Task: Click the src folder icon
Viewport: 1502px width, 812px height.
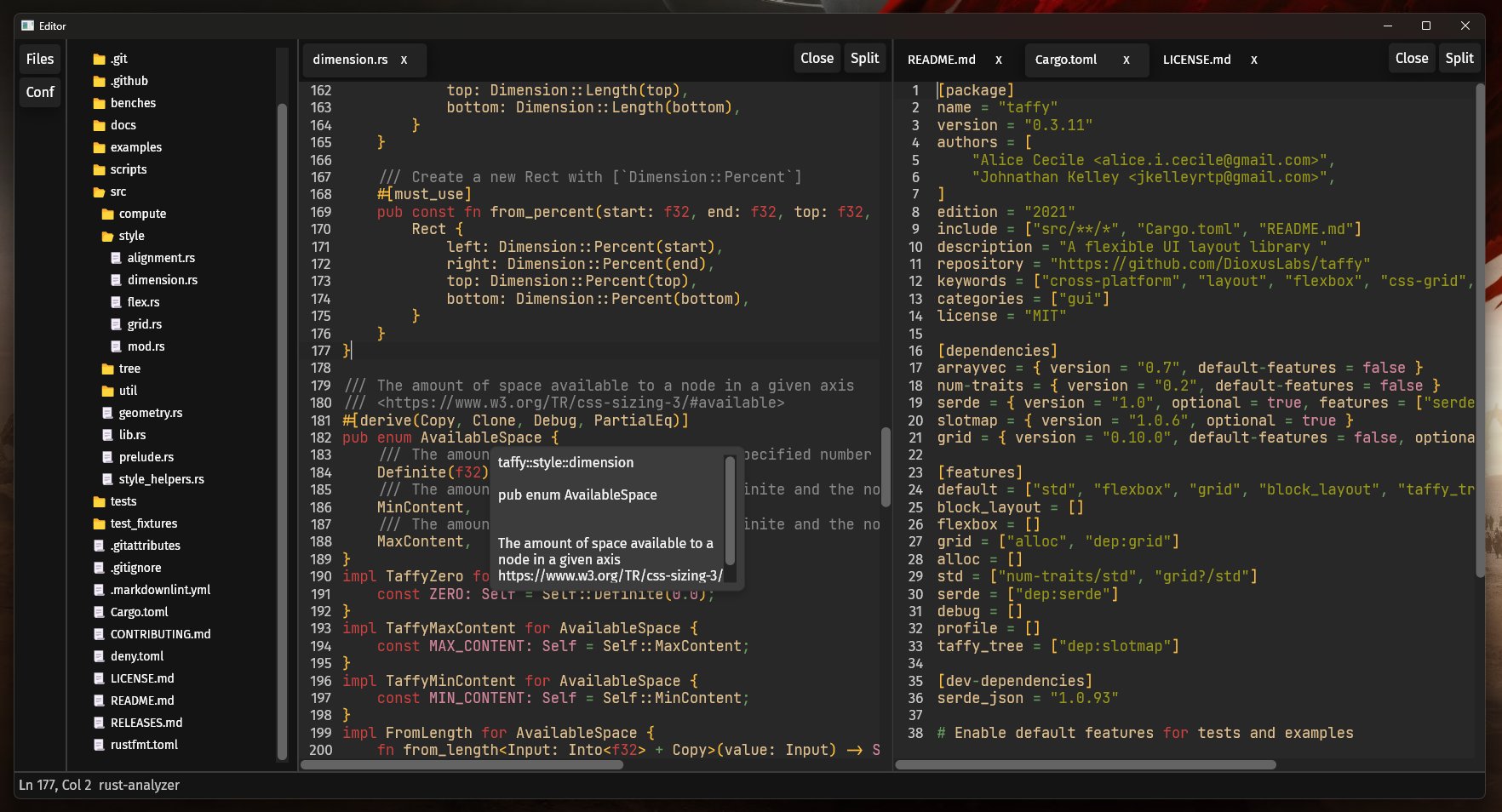Action: click(100, 192)
